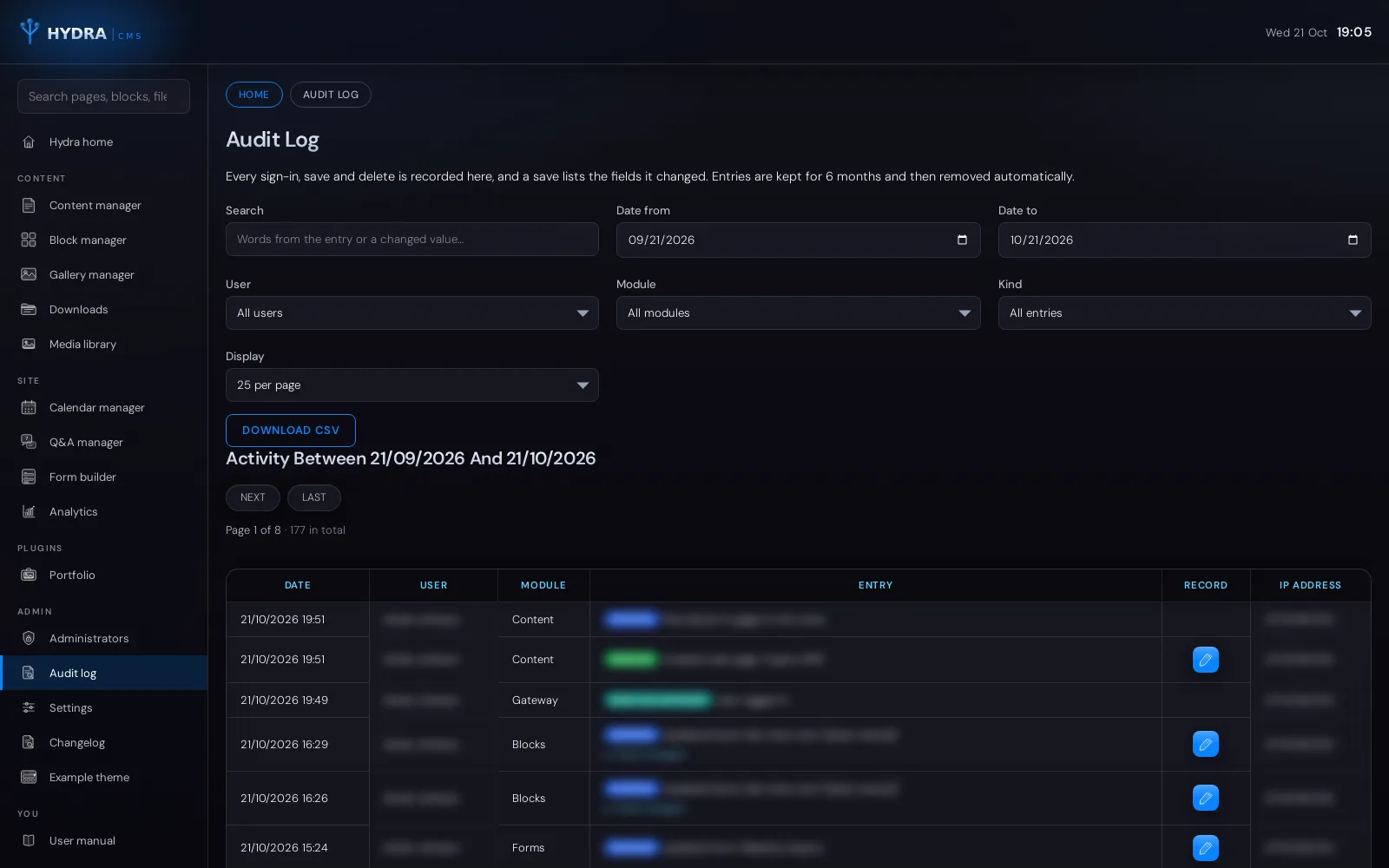This screenshot has width=1389, height=868.
Task: Open Hydra home via its house icon
Action: coord(29,141)
